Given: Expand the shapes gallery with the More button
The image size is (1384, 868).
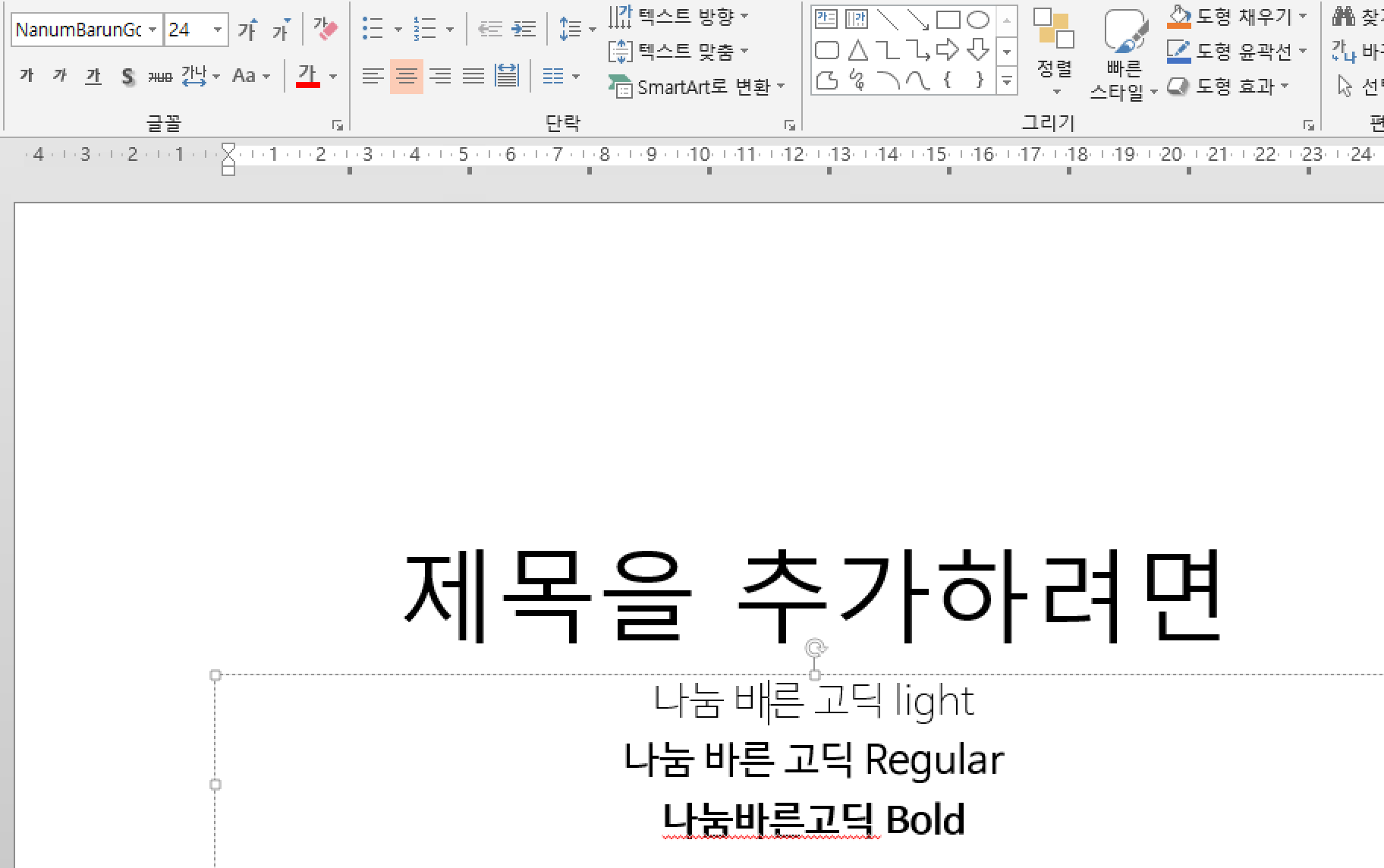Looking at the screenshot, I should point(1007,80).
